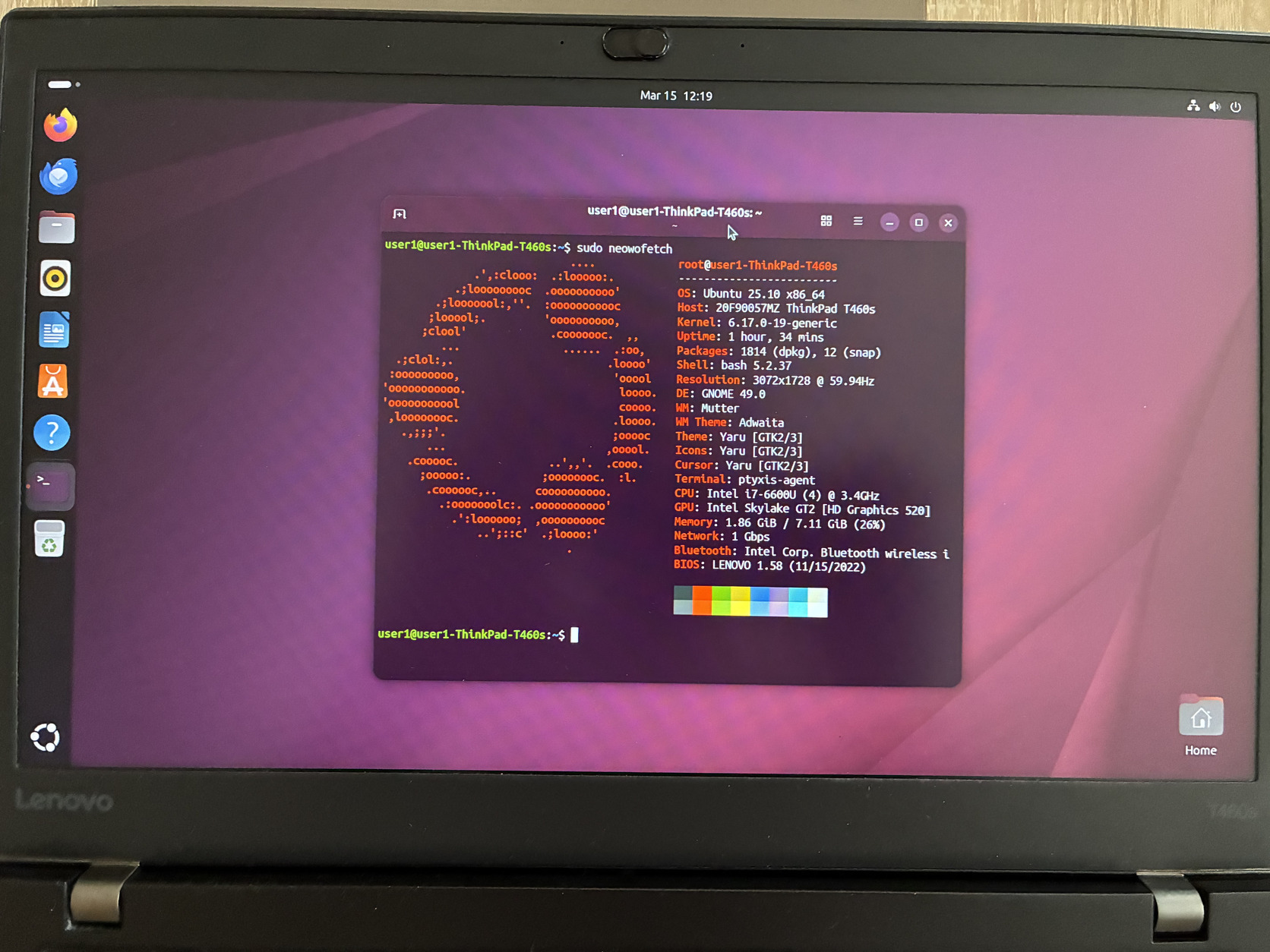Click the 'GPU: Intel Skylake GT2' line
The image size is (1270, 952).
click(802, 509)
